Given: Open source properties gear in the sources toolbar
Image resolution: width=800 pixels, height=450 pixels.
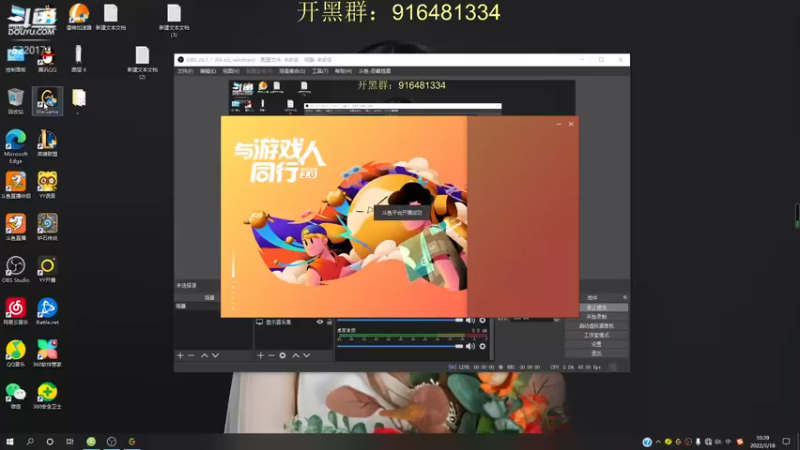Looking at the screenshot, I should (x=283, y=355).
